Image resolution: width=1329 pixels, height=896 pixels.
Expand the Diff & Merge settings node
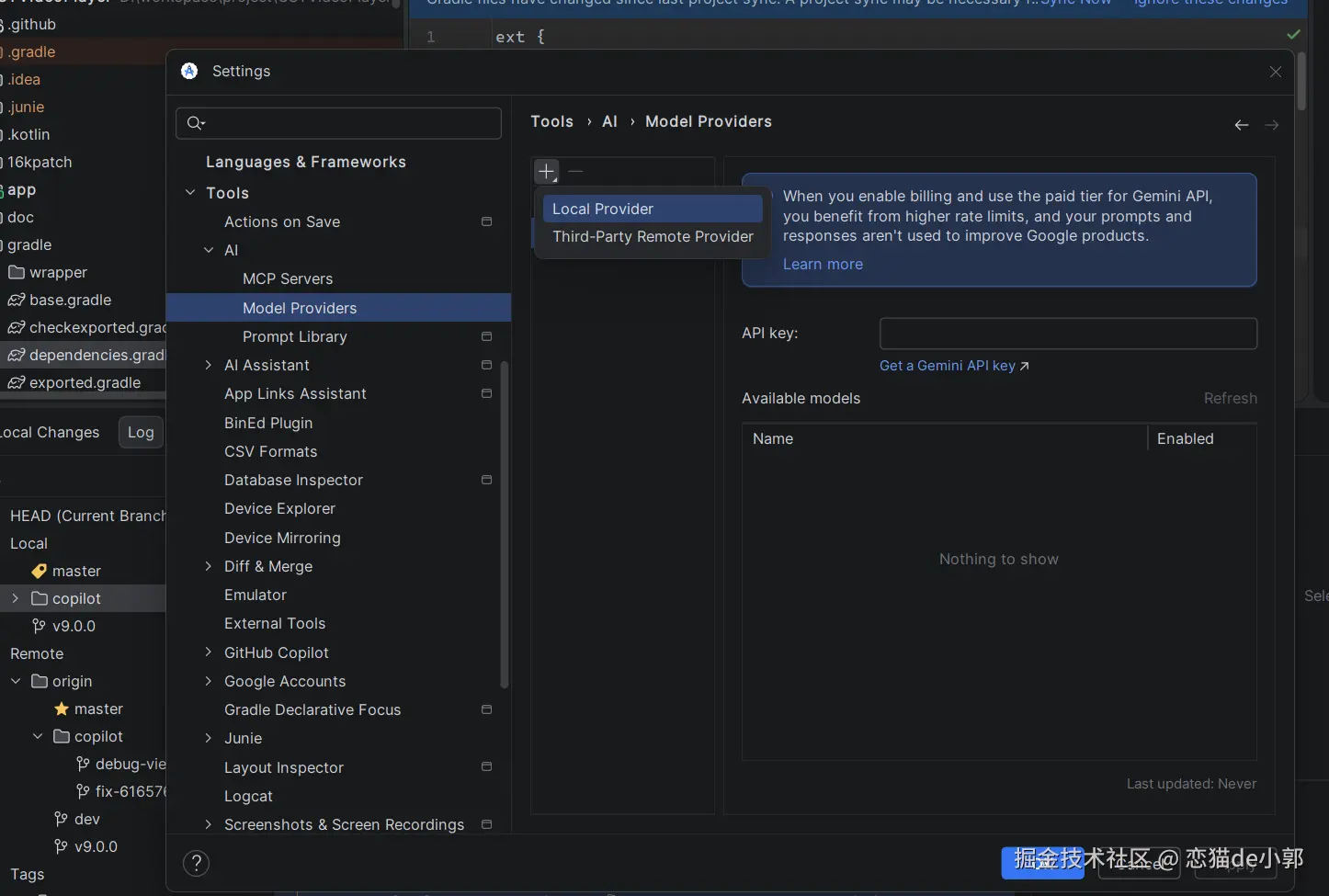click(209, 566)
